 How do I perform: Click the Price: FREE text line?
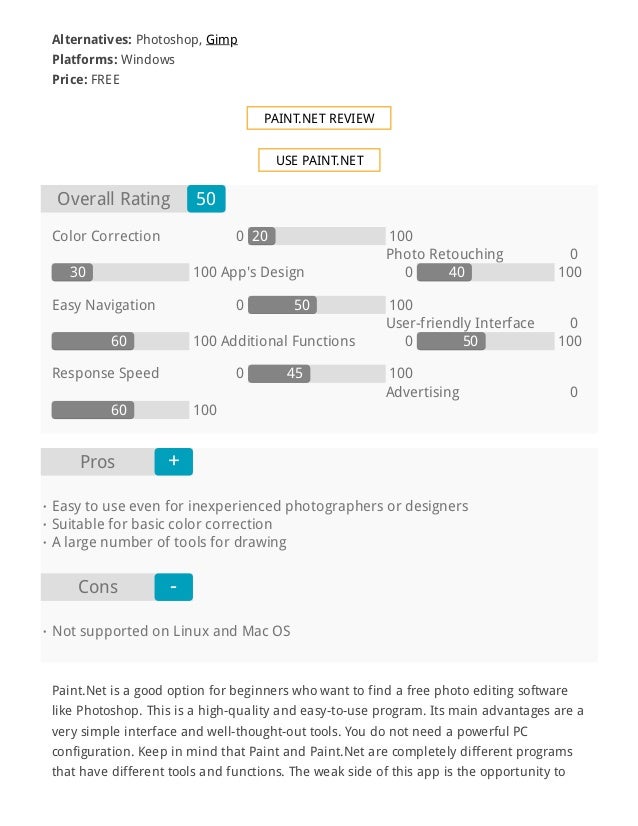(x=86, y=80)
